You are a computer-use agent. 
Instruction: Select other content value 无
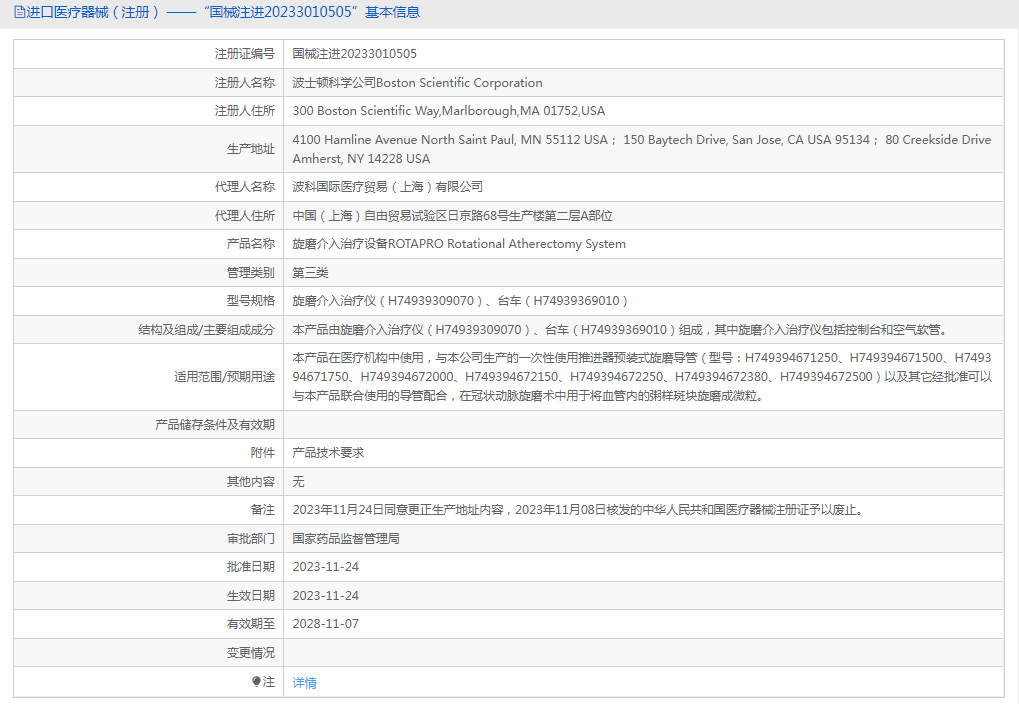298,482
